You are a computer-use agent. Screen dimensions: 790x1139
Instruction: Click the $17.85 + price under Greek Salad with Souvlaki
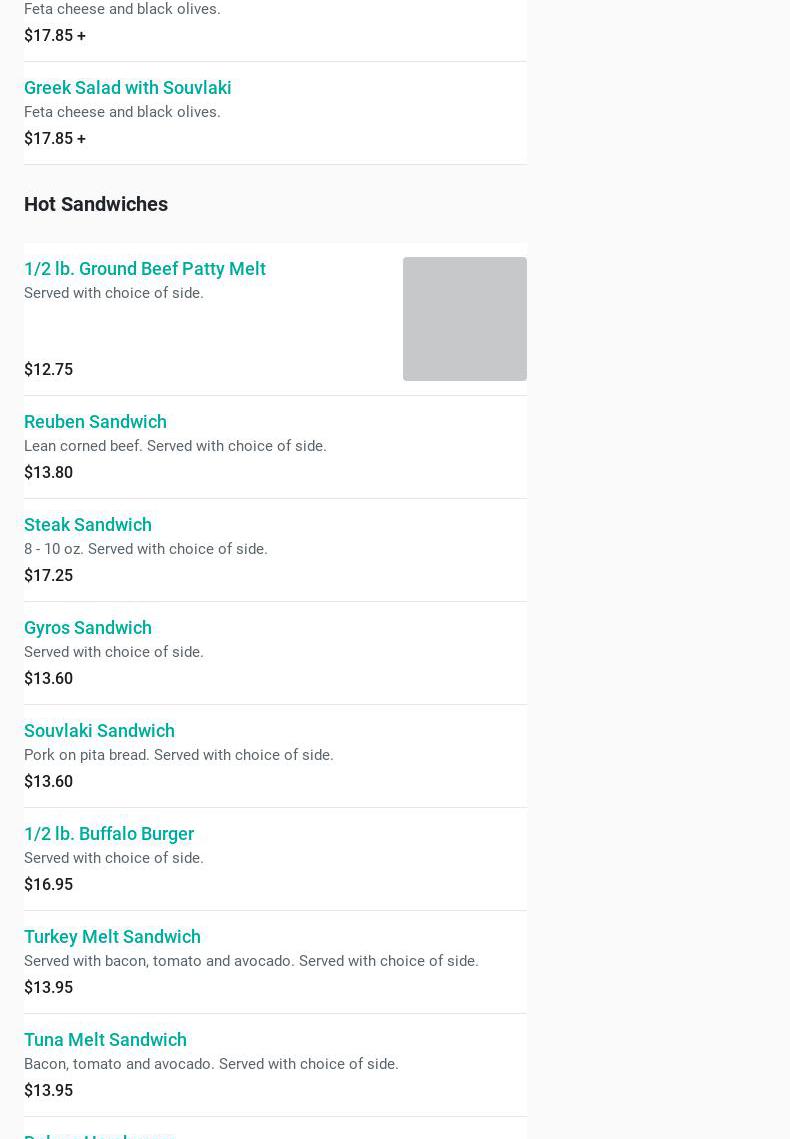coord(54,139)
